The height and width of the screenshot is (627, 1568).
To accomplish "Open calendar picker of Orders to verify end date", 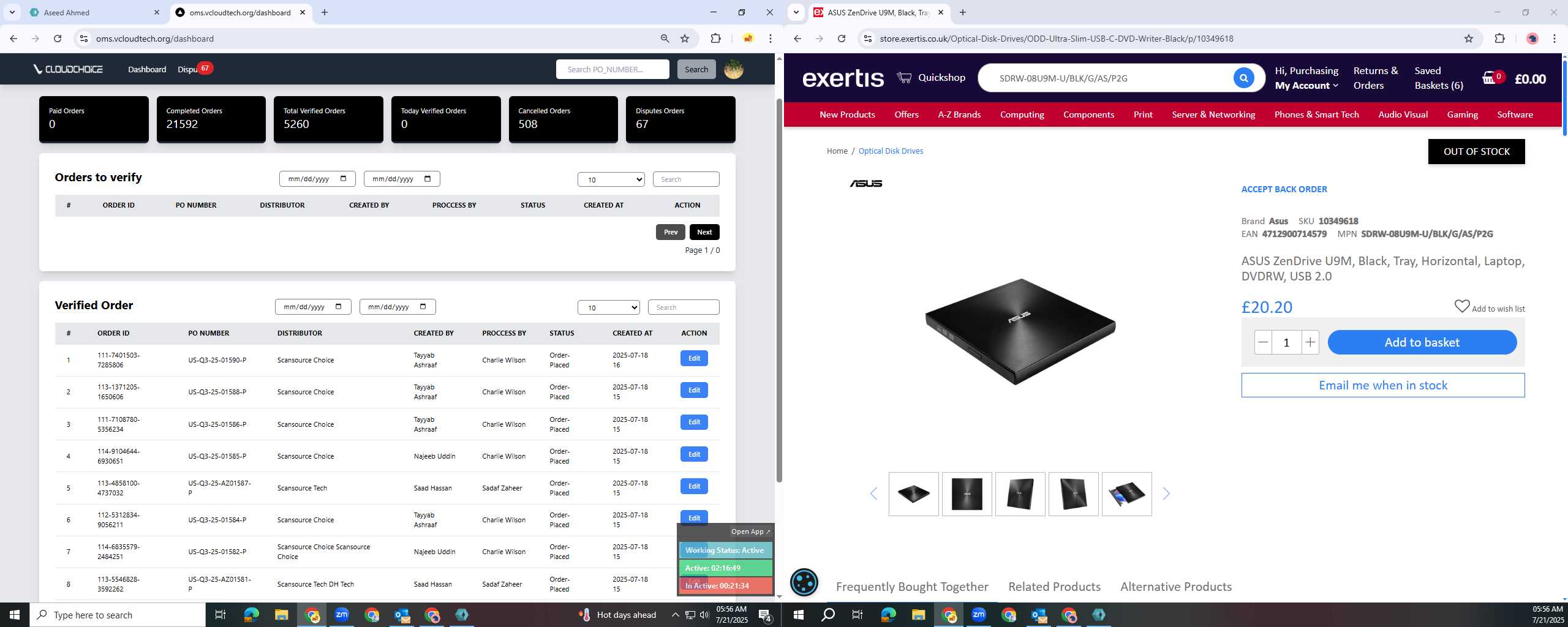I will click(x=428, y=179).
